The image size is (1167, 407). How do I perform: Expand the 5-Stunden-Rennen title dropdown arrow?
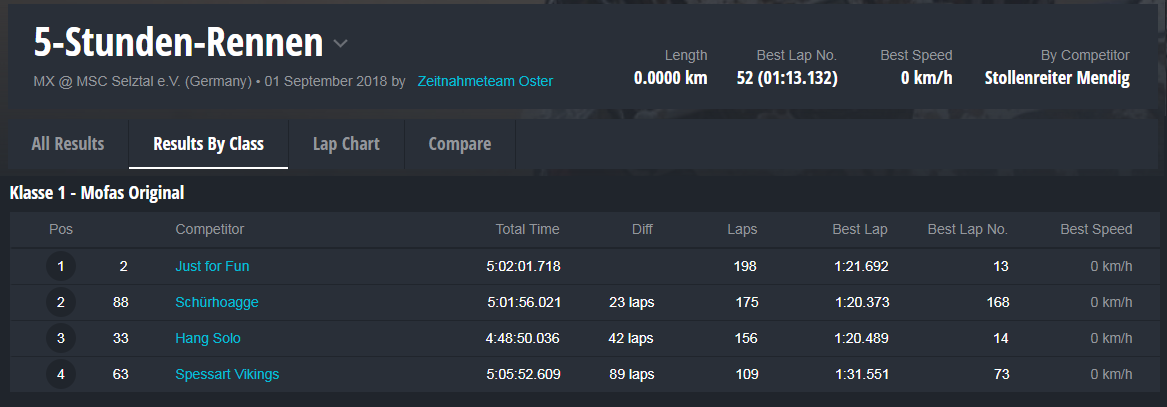pyautogui.click(x=340, y=44)
